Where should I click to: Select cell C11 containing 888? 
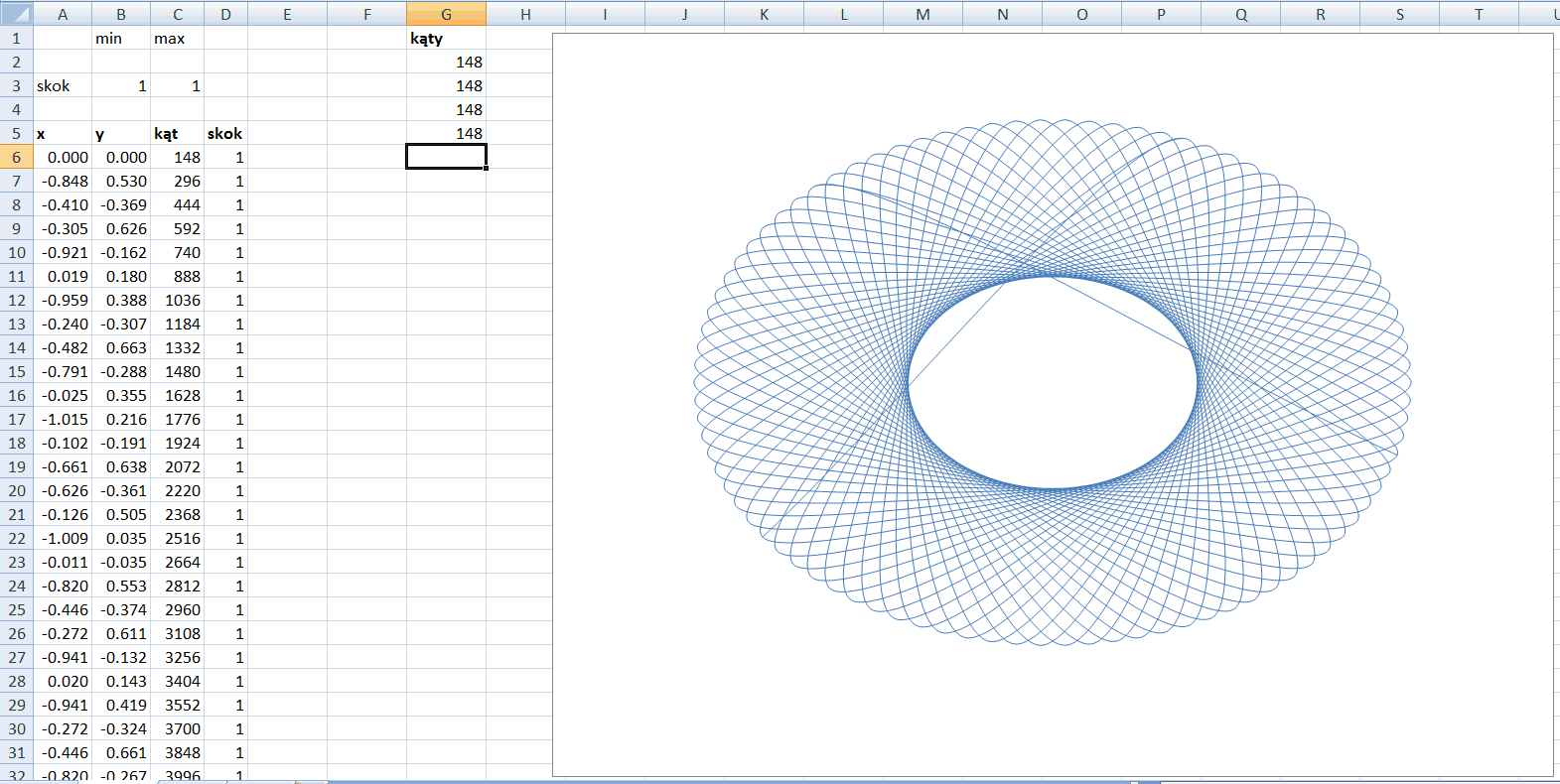click(x=177, y=276)
